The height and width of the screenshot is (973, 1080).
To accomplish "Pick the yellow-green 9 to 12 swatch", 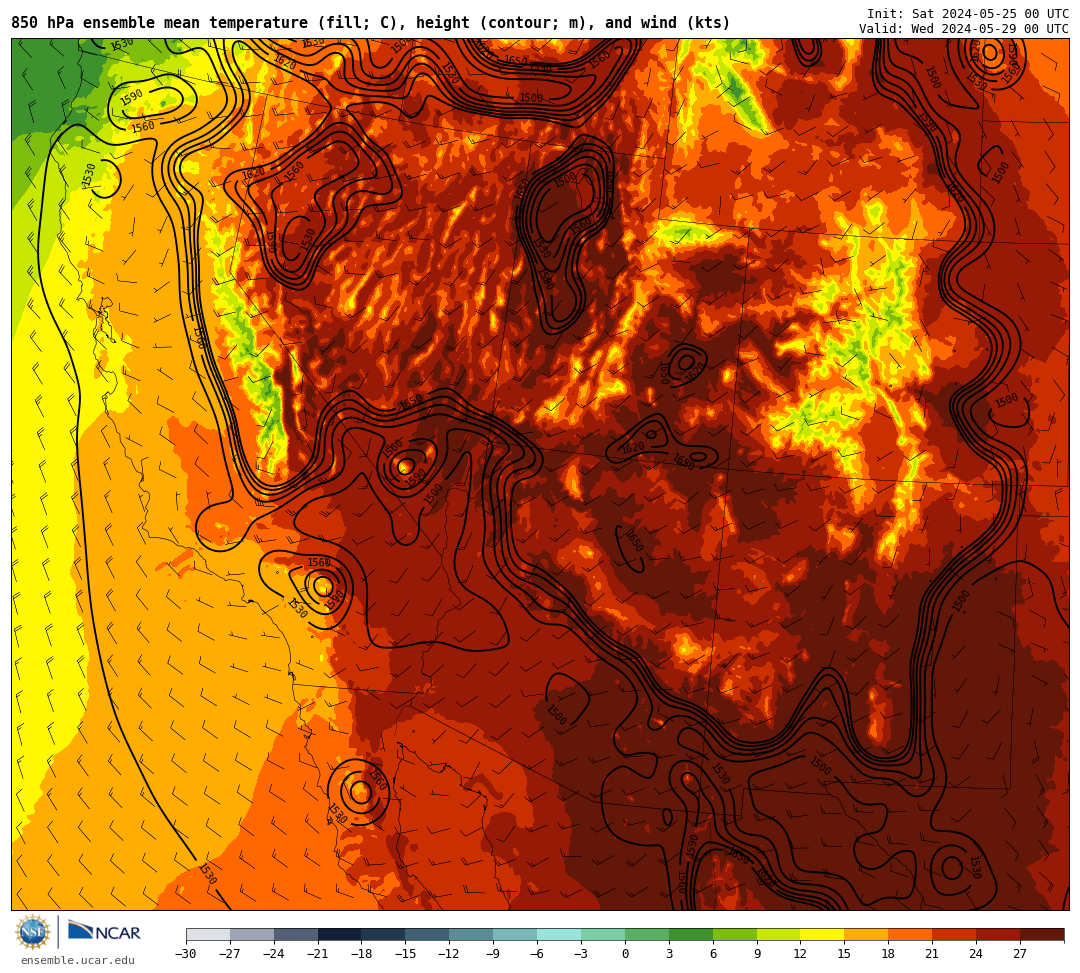I will pyautogui.click(x=779, y=934).
